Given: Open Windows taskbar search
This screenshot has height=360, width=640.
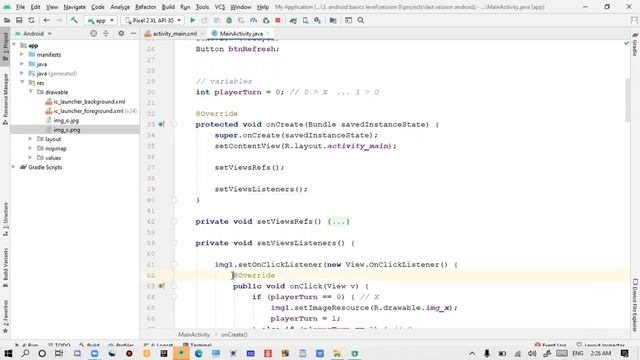Looking at the screenshot, I should coord(25,353).
